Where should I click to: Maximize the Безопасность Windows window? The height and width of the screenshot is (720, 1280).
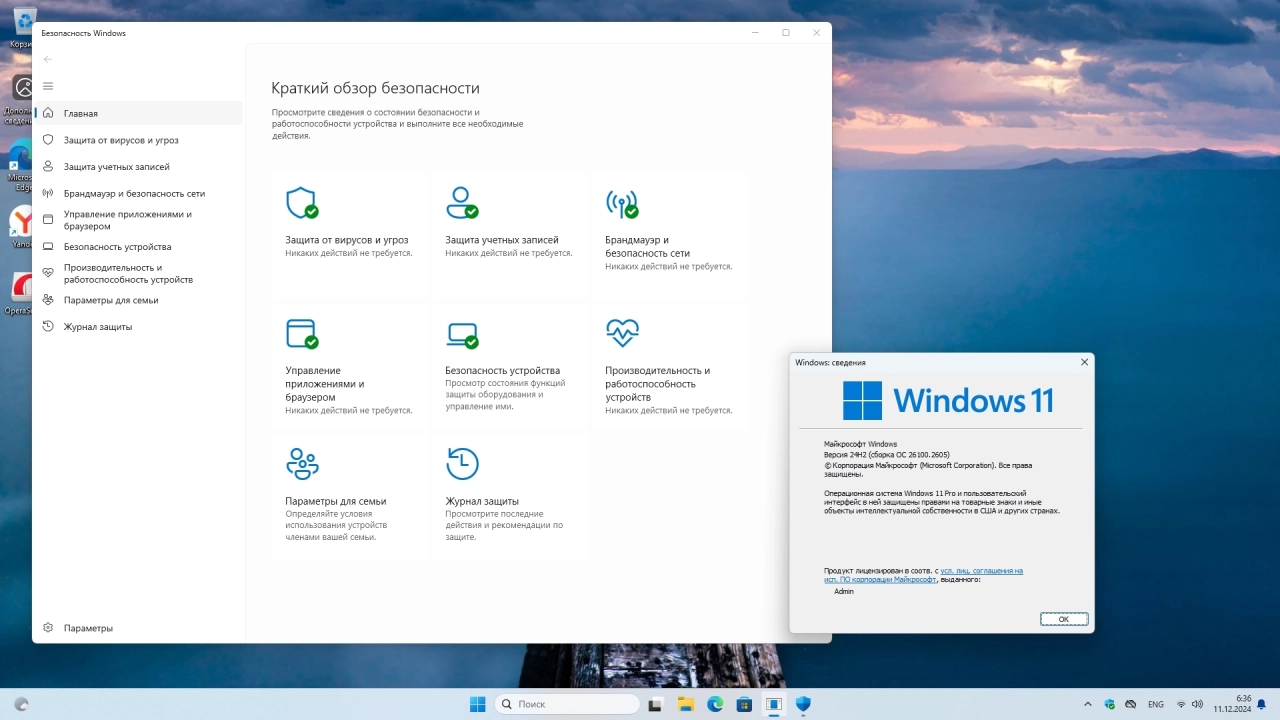click(x=786, y=33)
